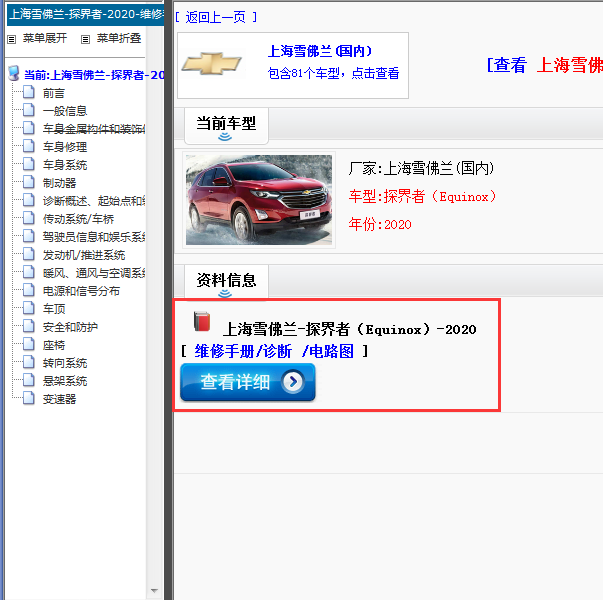
Task: Click the document icon next to 车身修理
Action: (29, 146)
